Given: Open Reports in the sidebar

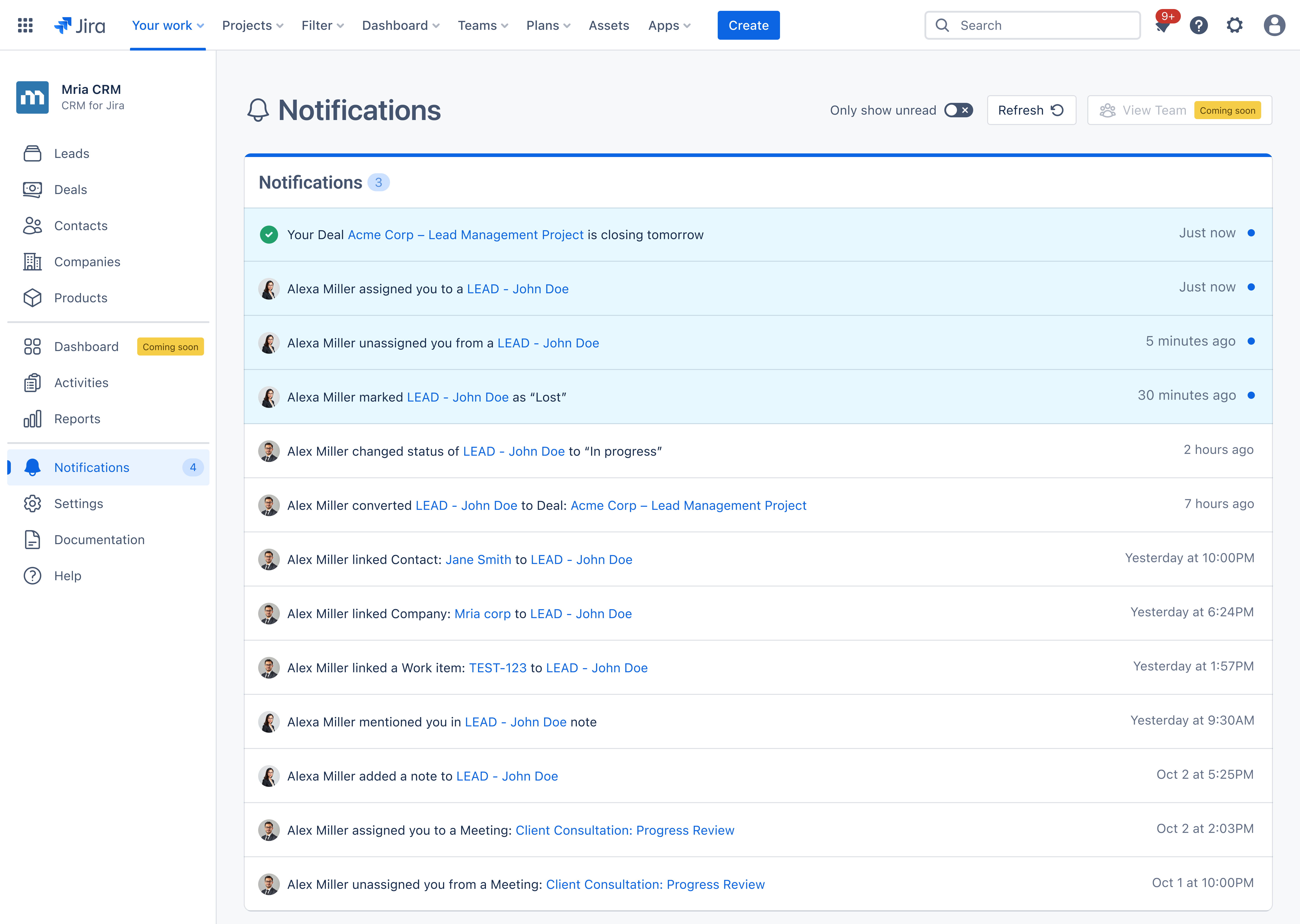Looking at the screenshot, I should (x=108, y=419).
